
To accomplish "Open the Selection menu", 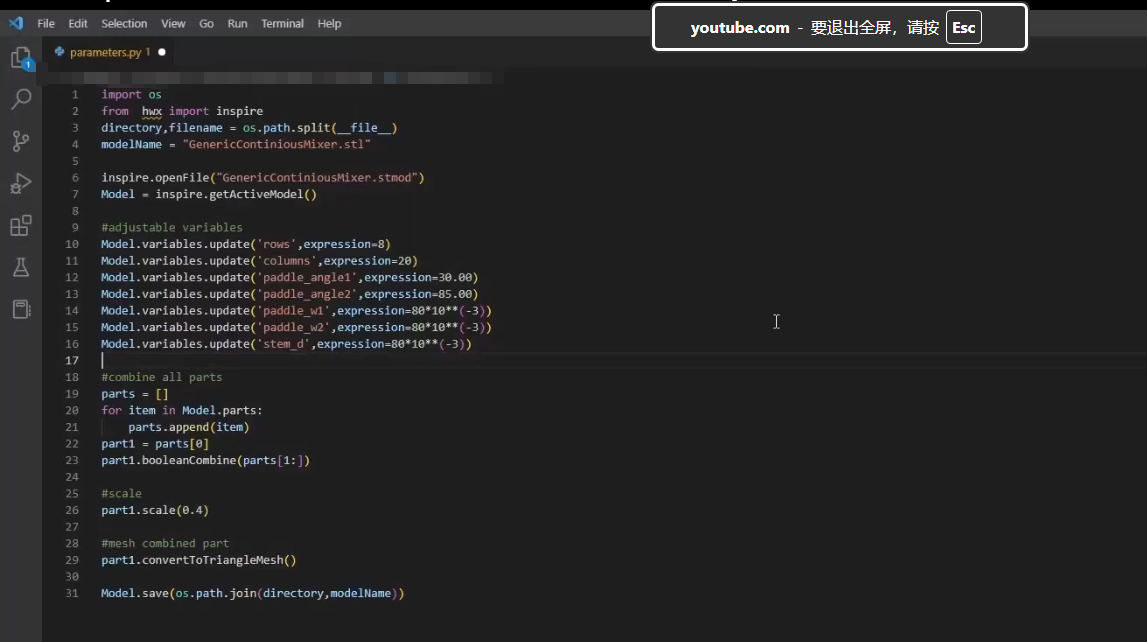I will [x=124, y=23].
